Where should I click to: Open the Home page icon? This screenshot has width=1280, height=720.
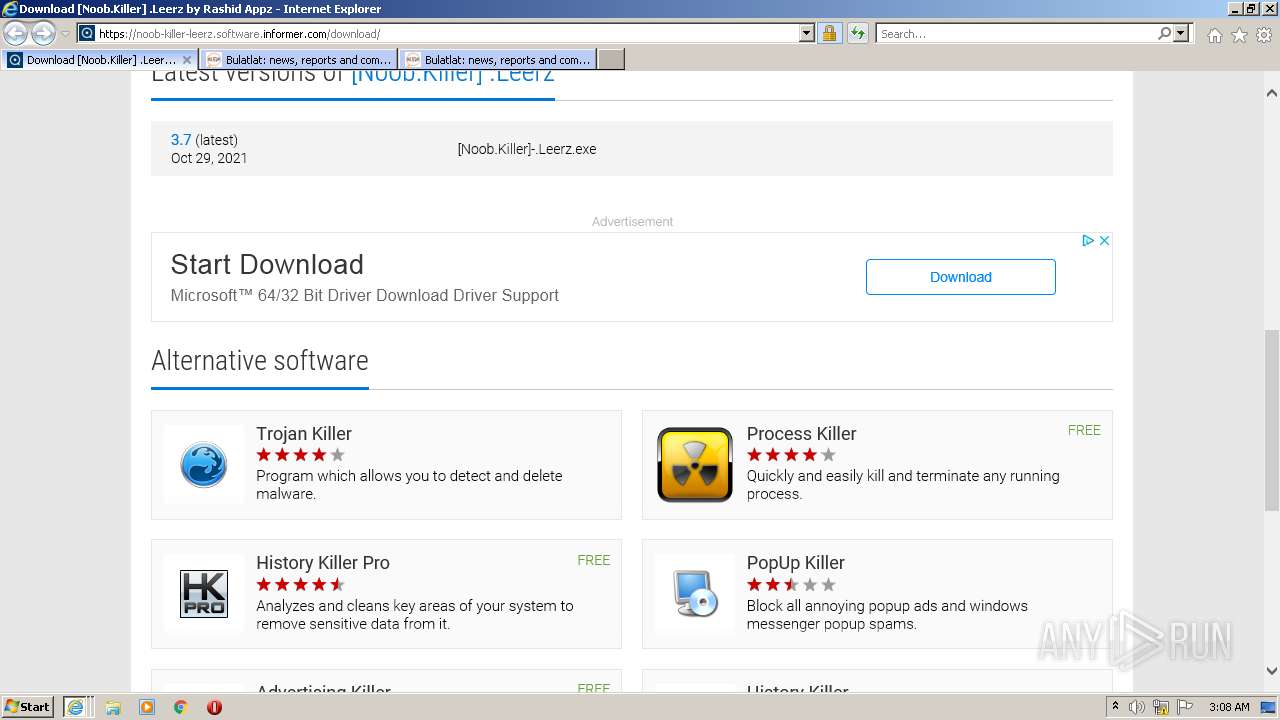1214,35
